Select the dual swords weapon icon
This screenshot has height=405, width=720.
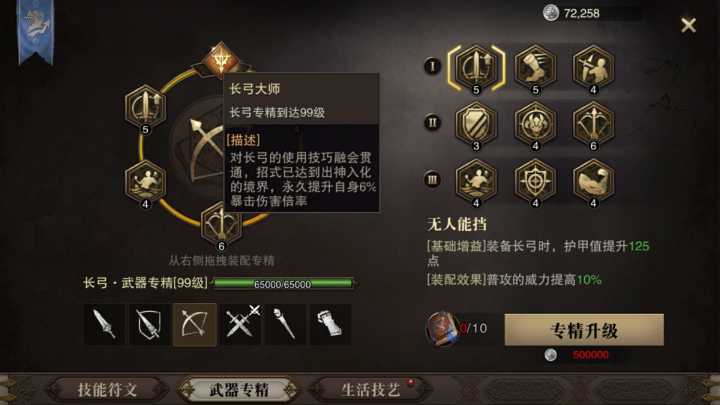[240, 324]
